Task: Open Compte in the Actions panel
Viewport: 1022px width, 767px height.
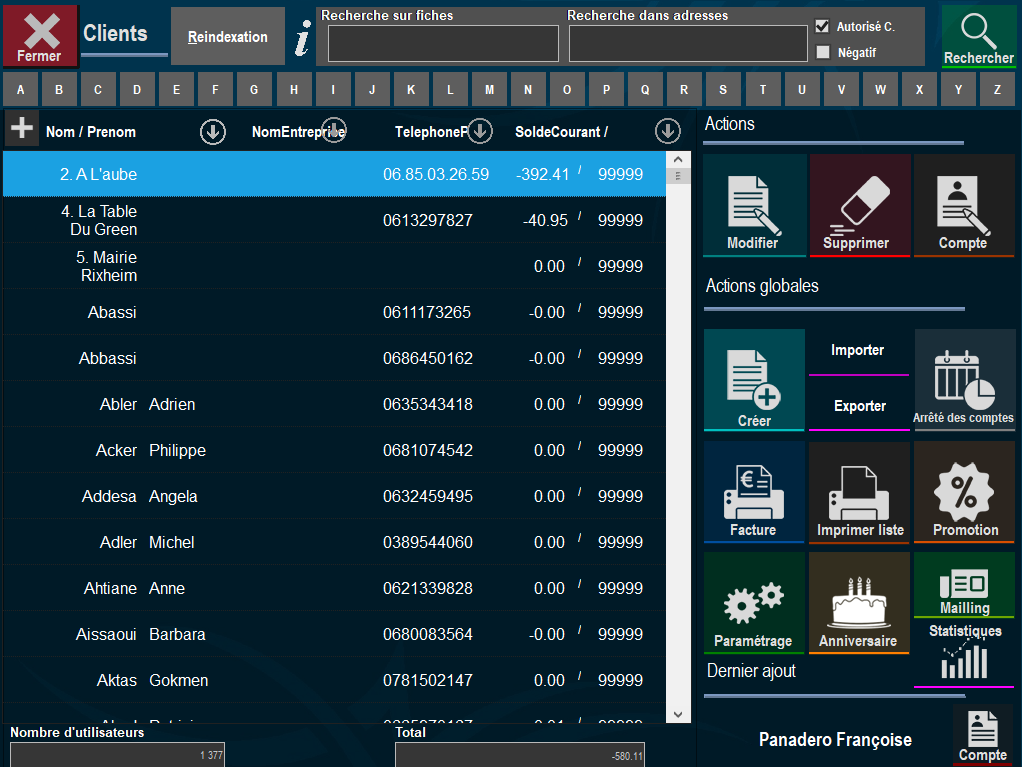Action: point(963,205)
